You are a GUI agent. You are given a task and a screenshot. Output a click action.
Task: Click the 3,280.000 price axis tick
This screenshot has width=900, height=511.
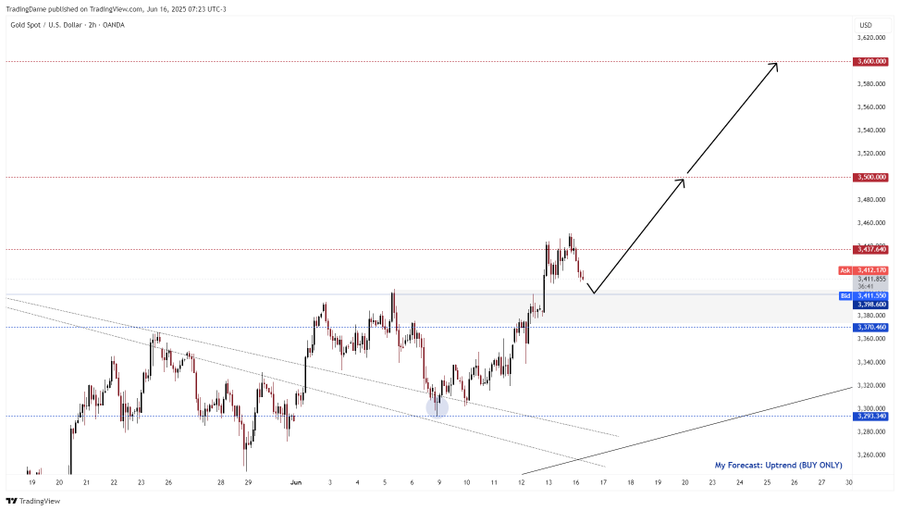click(x=871, y=432)
